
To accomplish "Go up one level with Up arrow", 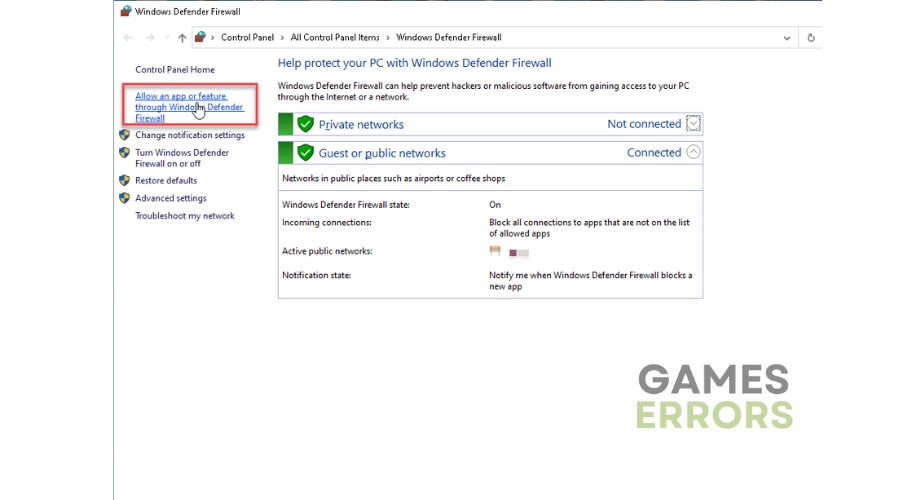I will [182, 38].
